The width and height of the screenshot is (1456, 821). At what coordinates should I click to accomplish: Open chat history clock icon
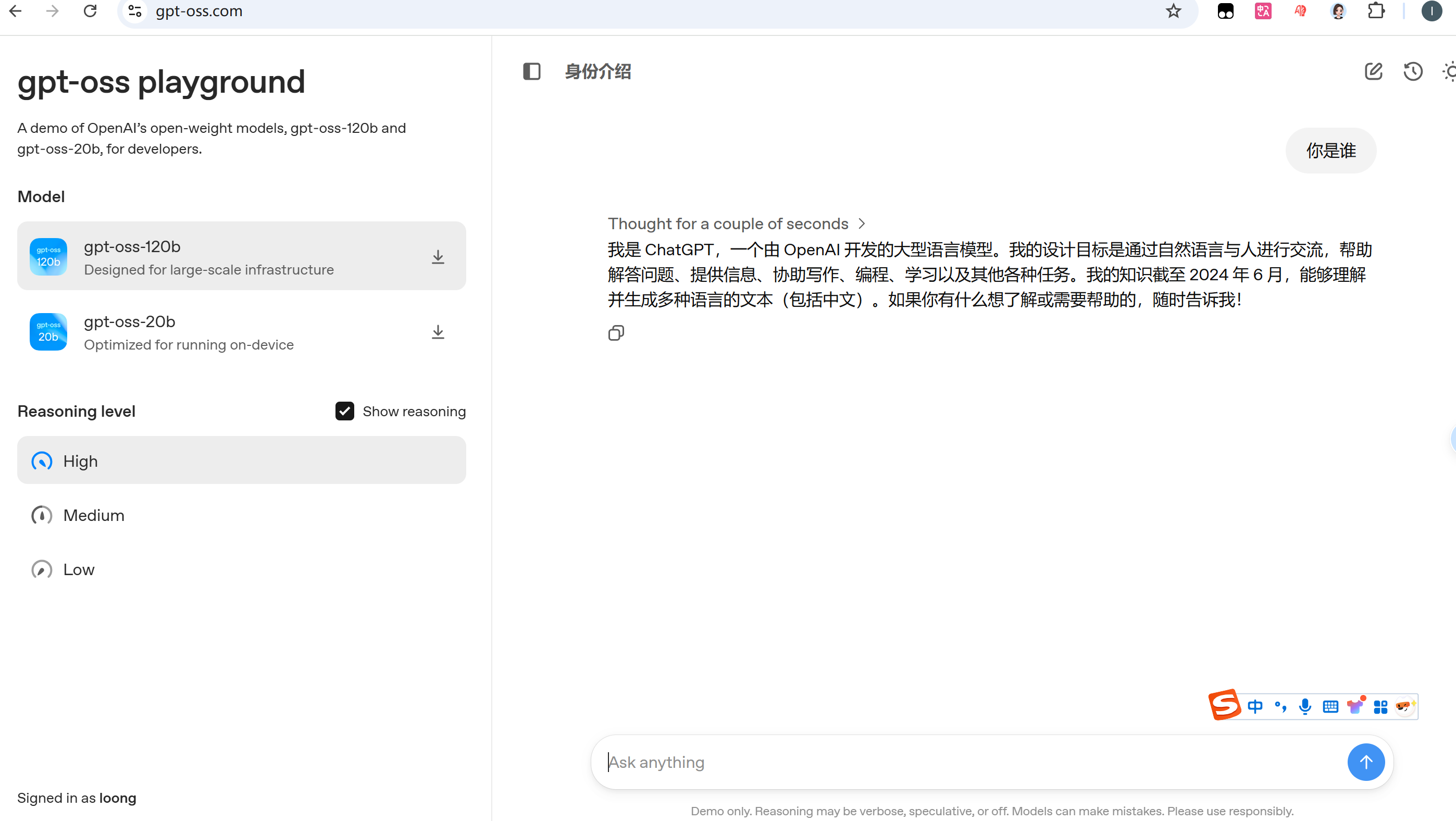point(1413,71)
